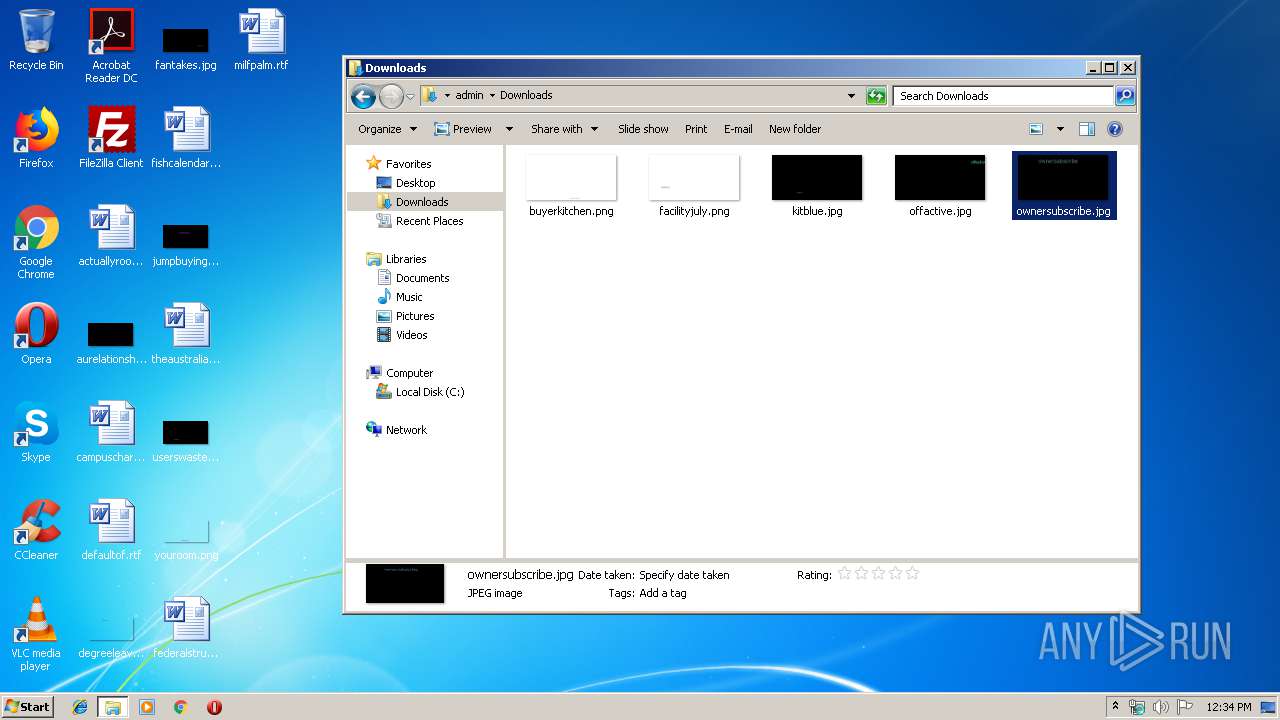Click Opera icon in the taskbar
This screenshot has width=1280, height=720.
[214, 707]
